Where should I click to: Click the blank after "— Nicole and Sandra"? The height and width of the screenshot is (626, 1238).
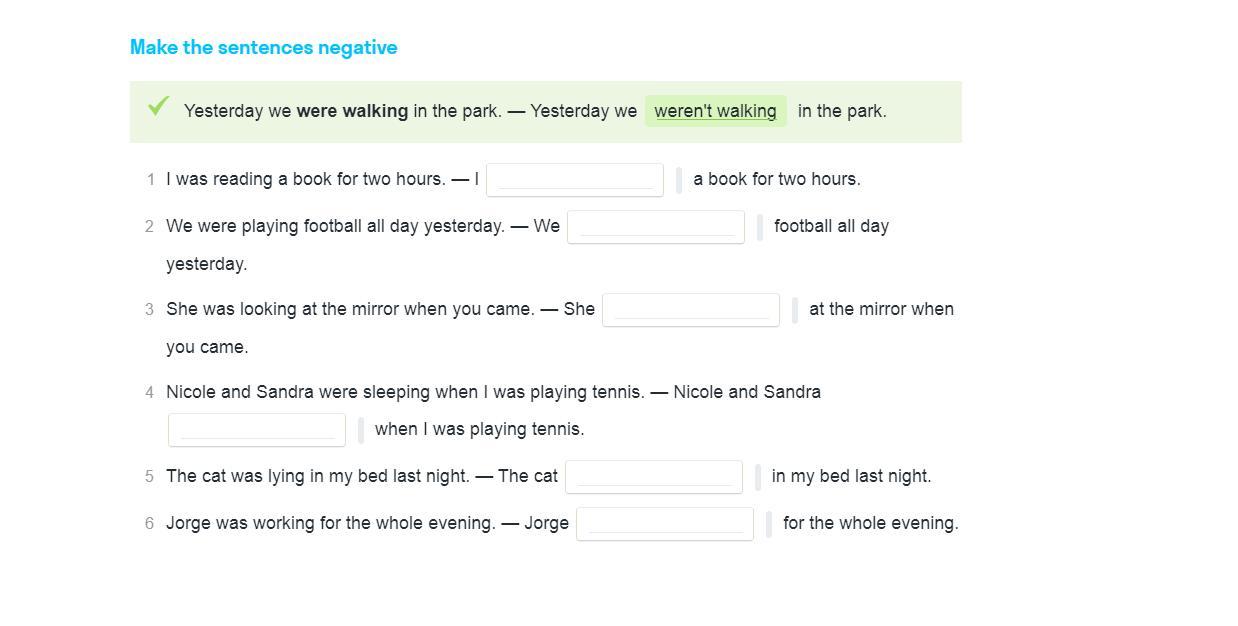point(256,430)
